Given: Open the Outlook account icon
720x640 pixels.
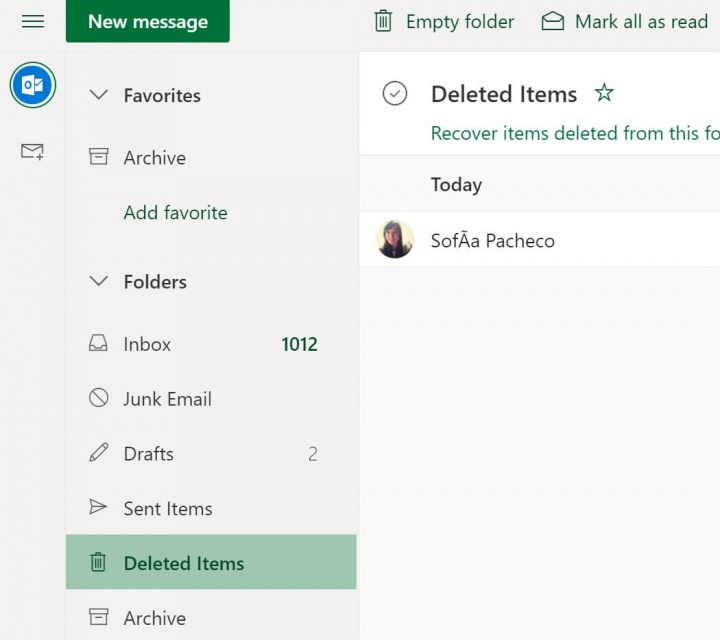Looking at the screenshot, I should pyautogui.click(x=33, y=85).
